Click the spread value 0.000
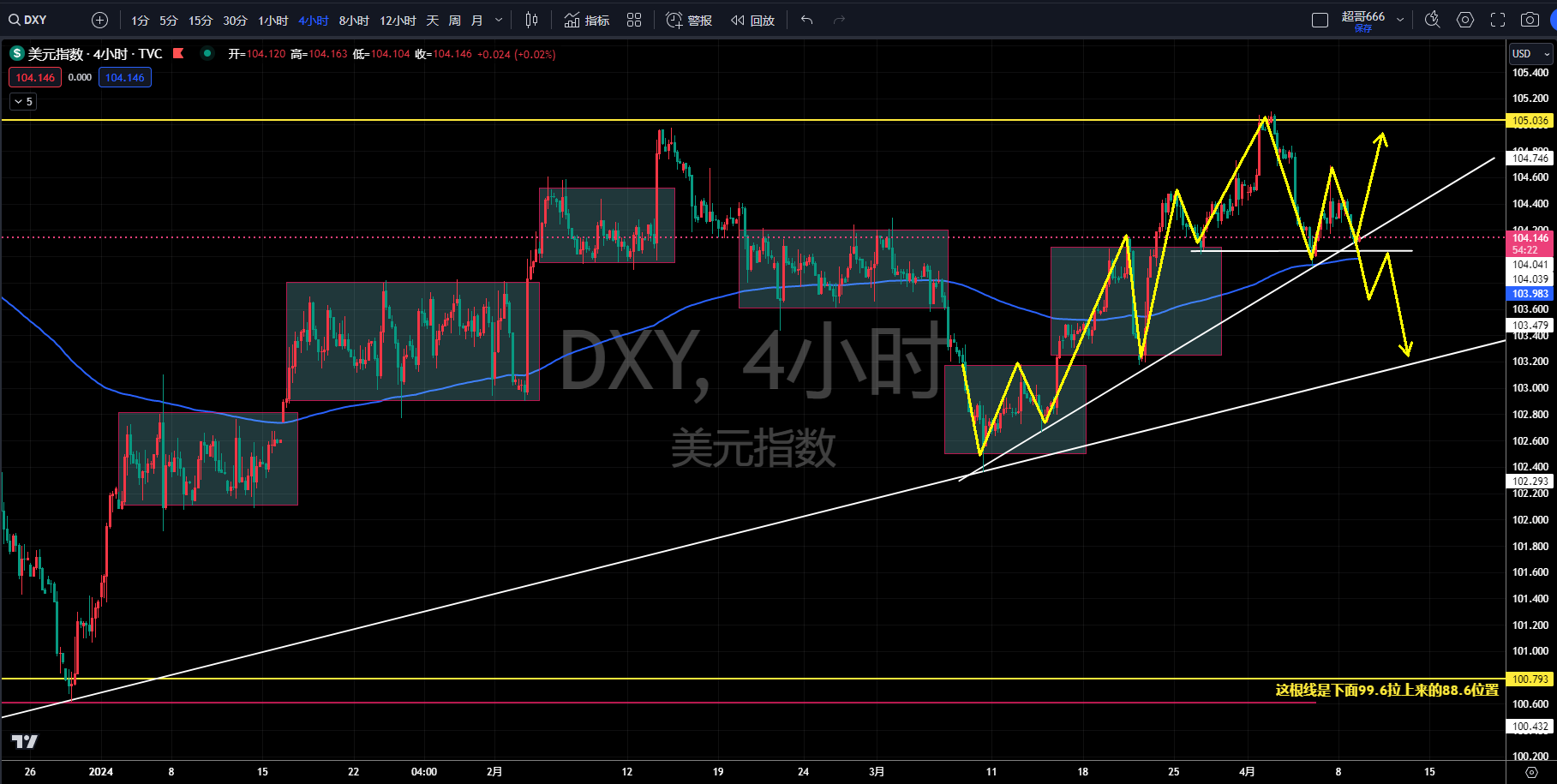 coord(80,77)
